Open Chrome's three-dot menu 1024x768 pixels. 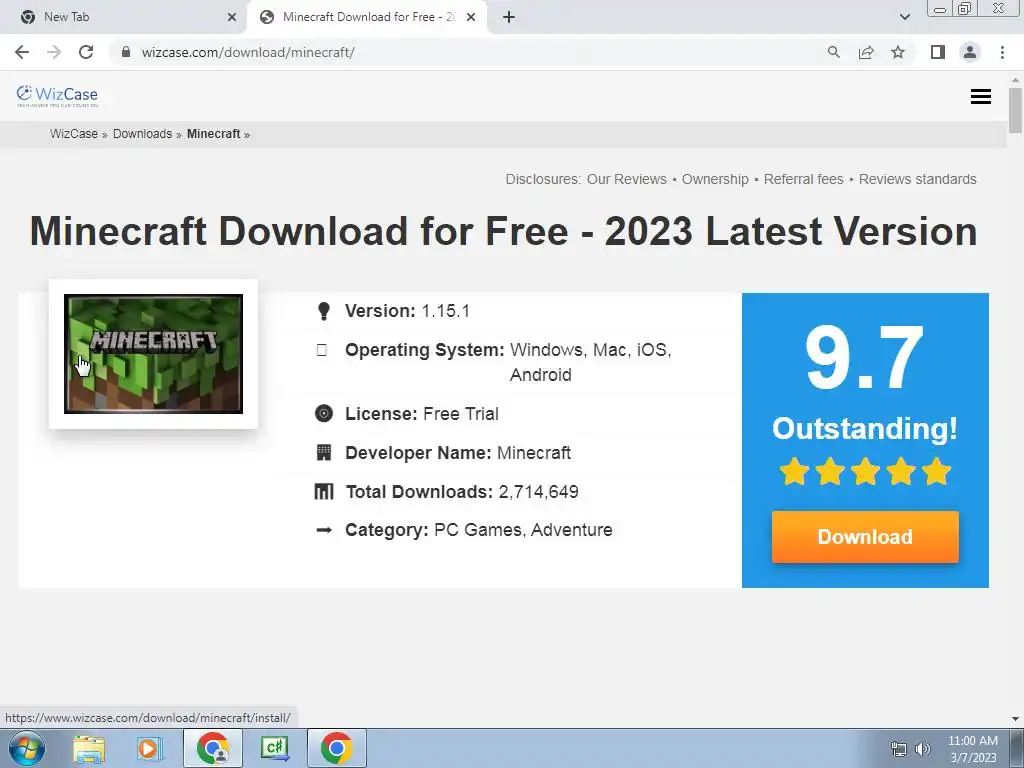point(1002,52)
